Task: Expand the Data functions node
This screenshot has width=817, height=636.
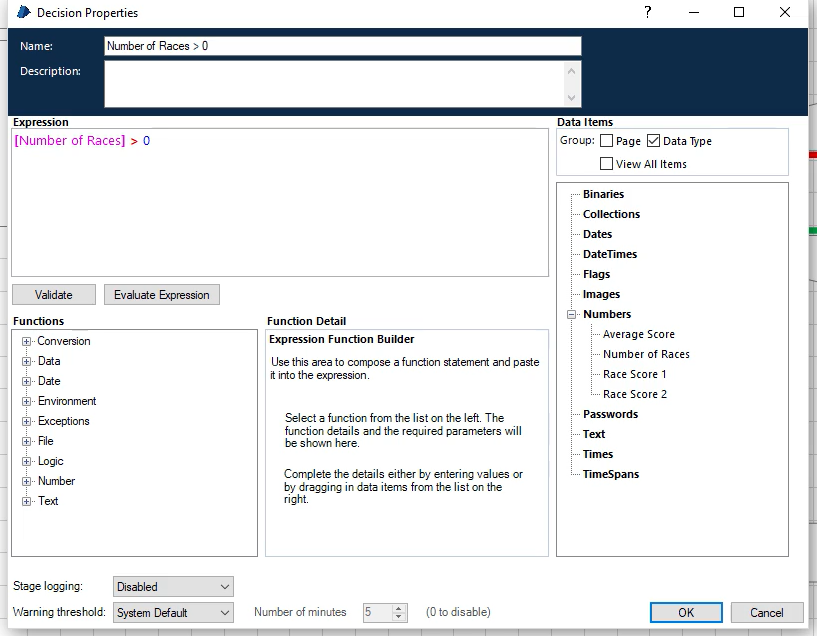Action: 26,361
